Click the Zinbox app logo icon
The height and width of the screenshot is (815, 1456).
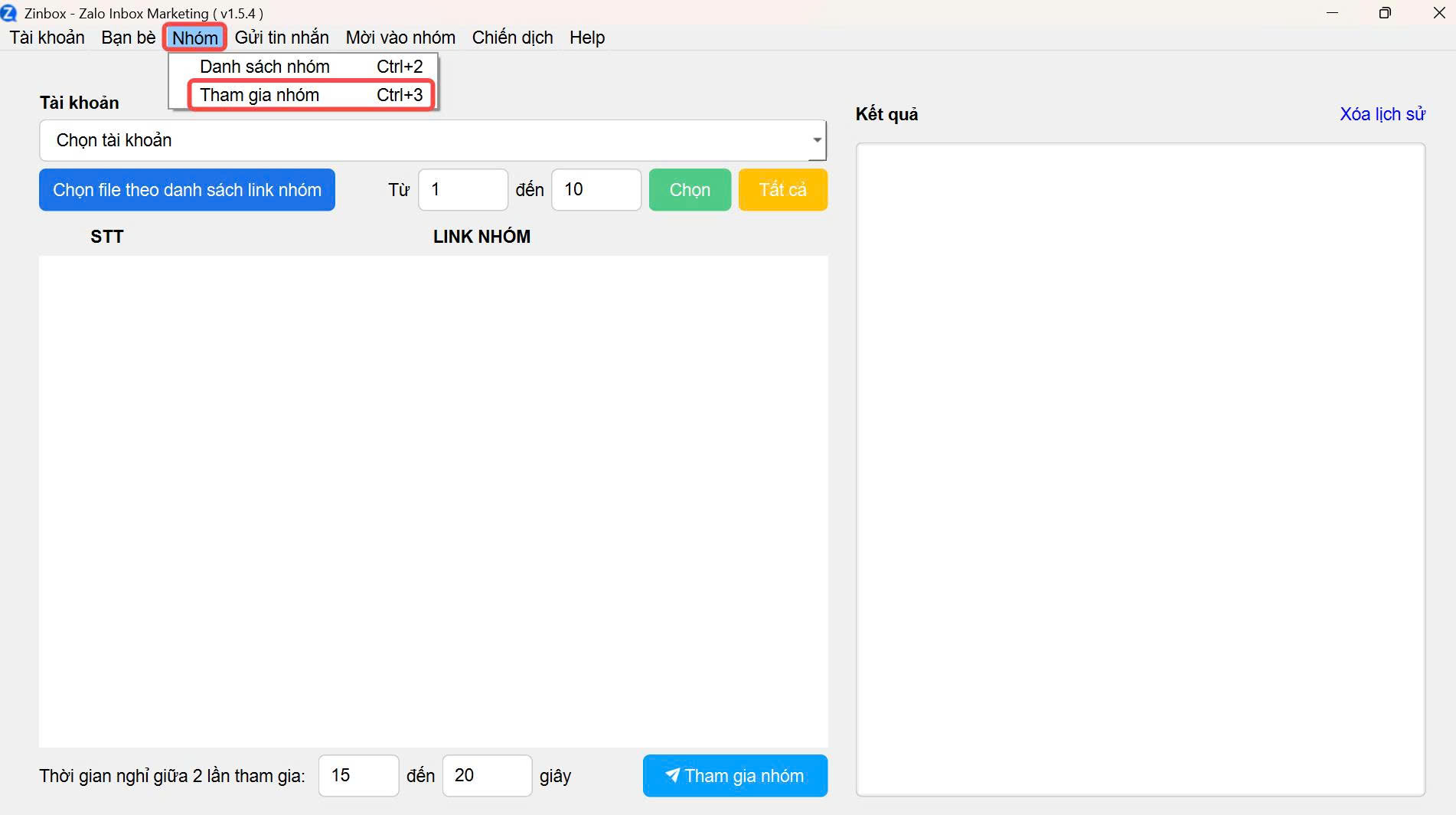8,13
